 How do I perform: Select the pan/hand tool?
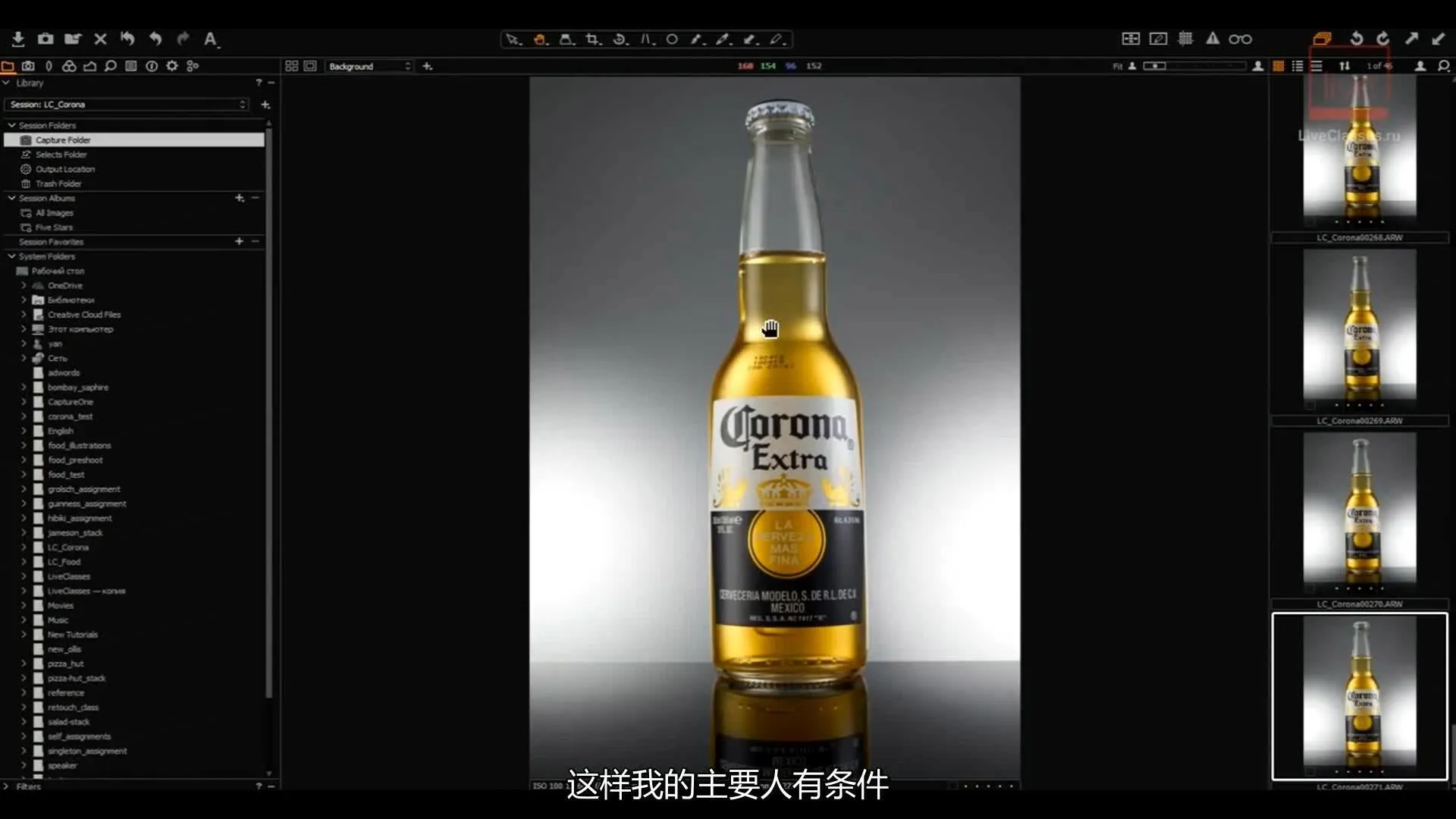coord(540,39)
